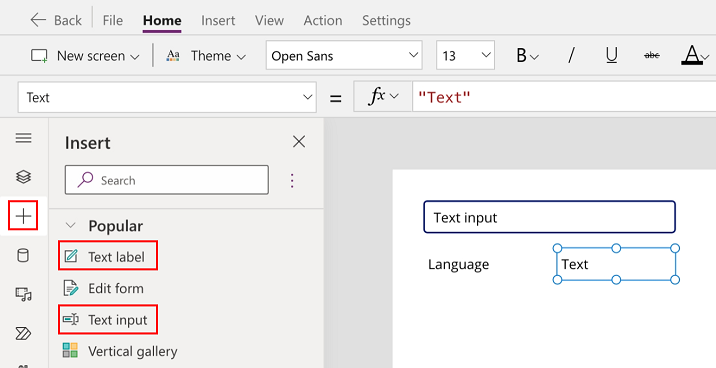Close the Insert pane

click(299, 142)
